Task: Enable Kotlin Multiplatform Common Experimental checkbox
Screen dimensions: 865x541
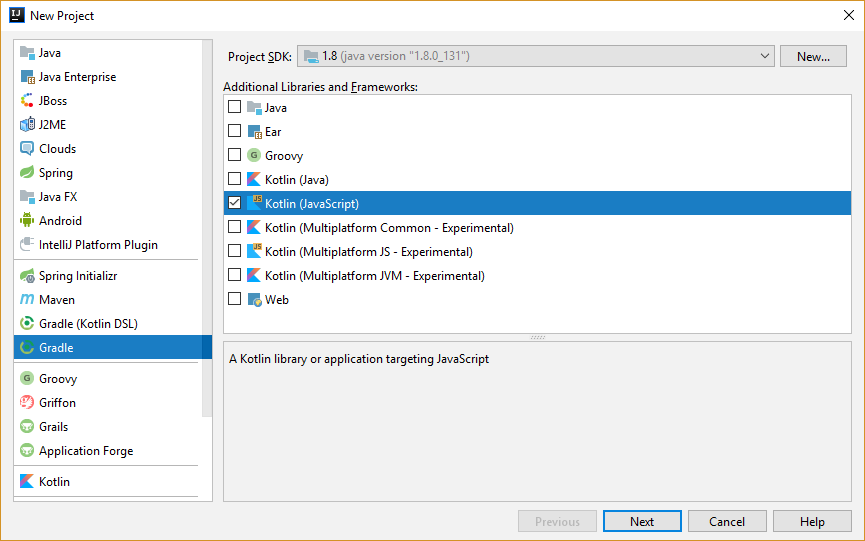Action: coord(234,227)
